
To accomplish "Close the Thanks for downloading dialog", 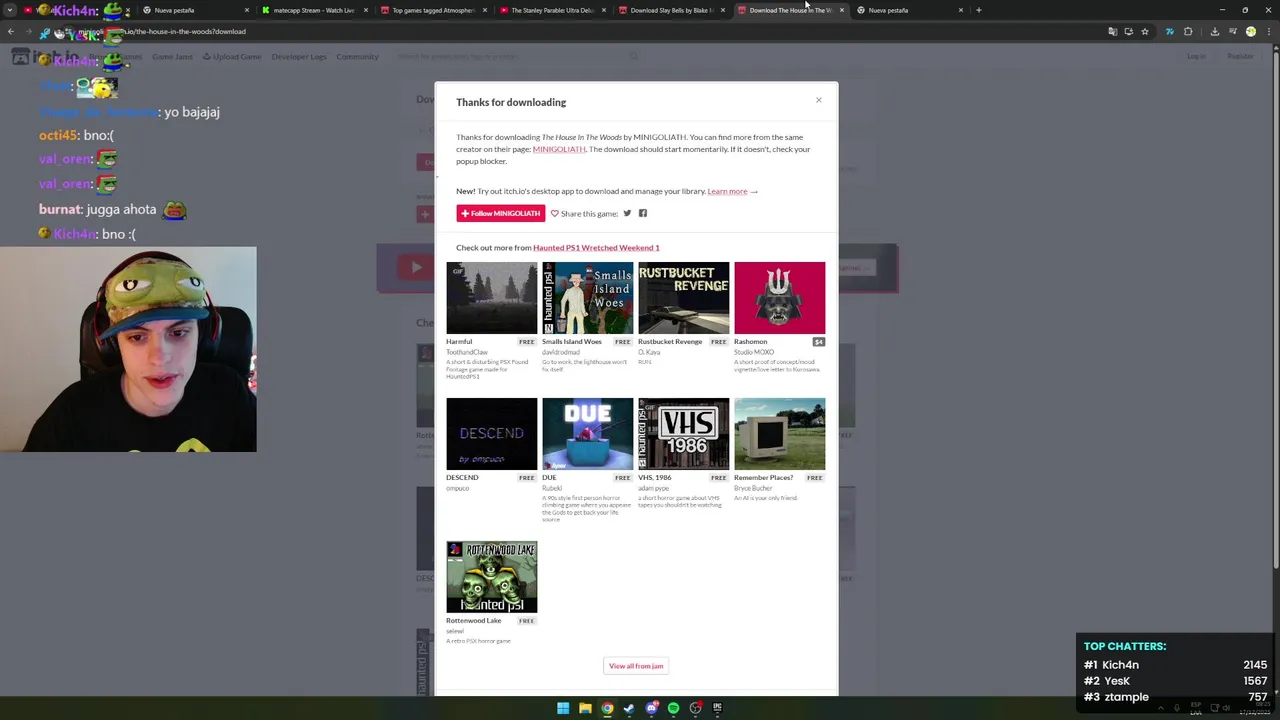I will click(x=818, y=100).
